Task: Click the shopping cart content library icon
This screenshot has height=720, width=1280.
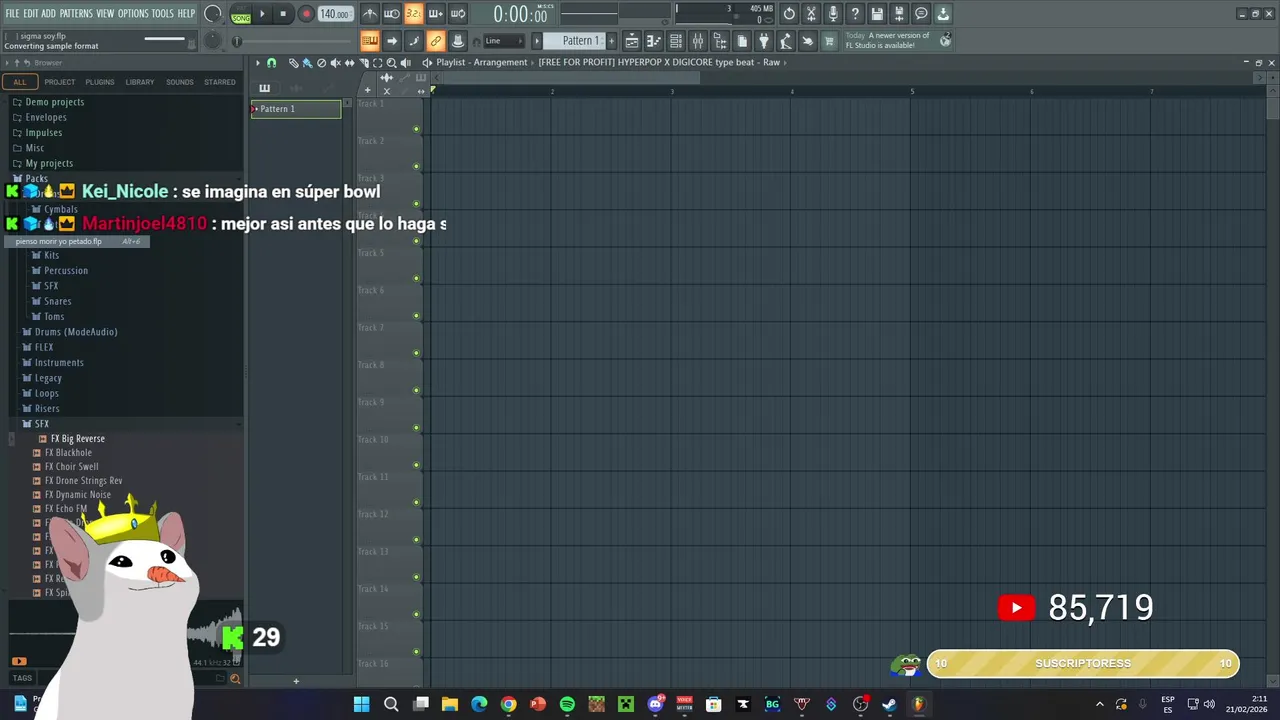Action: coord(829,41)
